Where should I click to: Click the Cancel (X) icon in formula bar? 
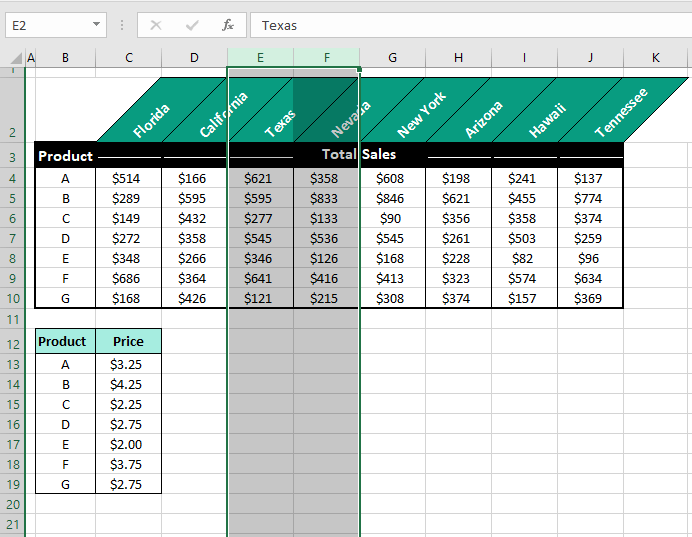156,25
